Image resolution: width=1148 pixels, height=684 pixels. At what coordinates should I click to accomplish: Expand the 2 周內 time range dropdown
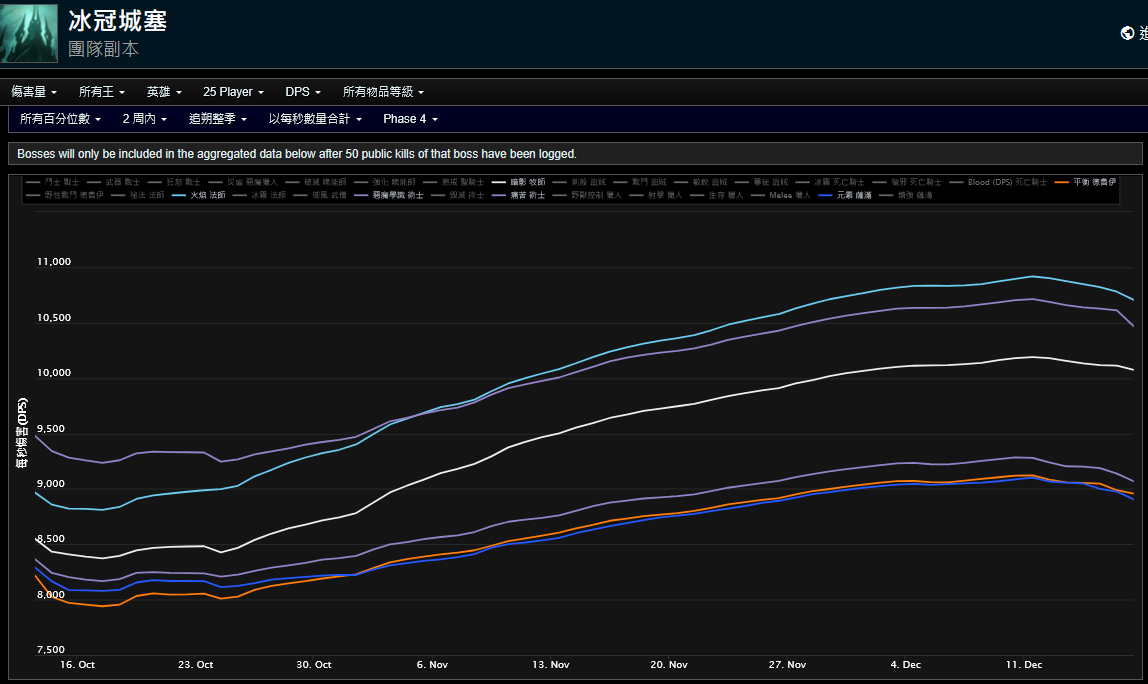point(144,119)
